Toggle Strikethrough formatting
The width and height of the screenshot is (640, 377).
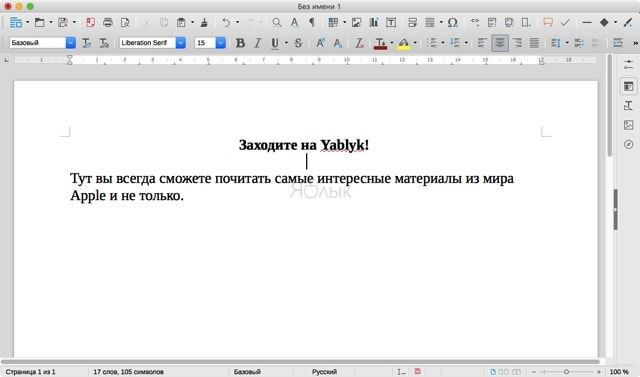tap(298, 43)
